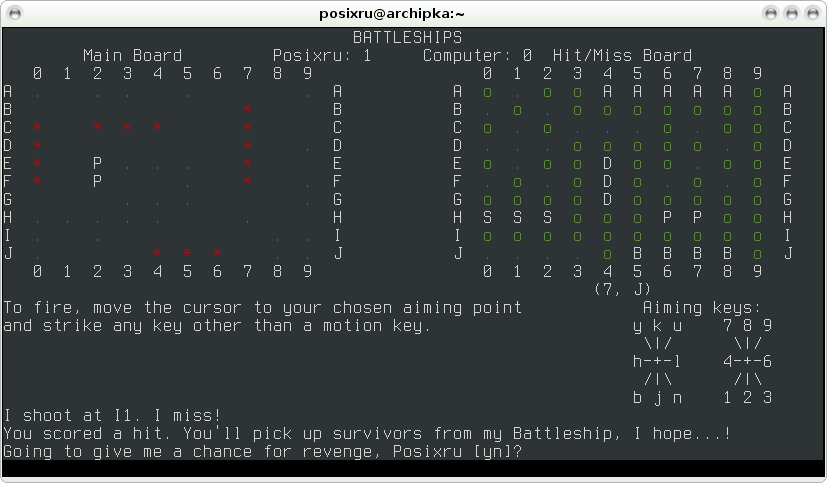The image size is (827, 483).
Task: Click the 3 in the 1 2 3 keypad row
Action: pyautogui.click(x=767, y=397)
